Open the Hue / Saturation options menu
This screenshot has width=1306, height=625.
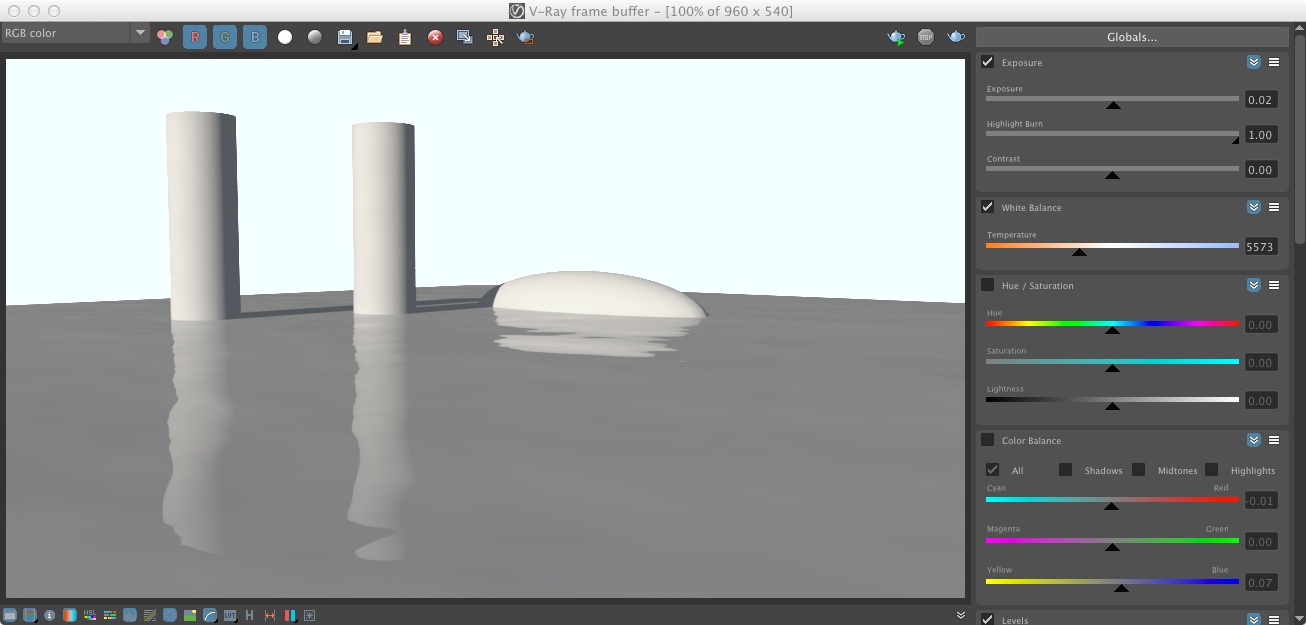pyautogui.click(x=1274, y=285)
